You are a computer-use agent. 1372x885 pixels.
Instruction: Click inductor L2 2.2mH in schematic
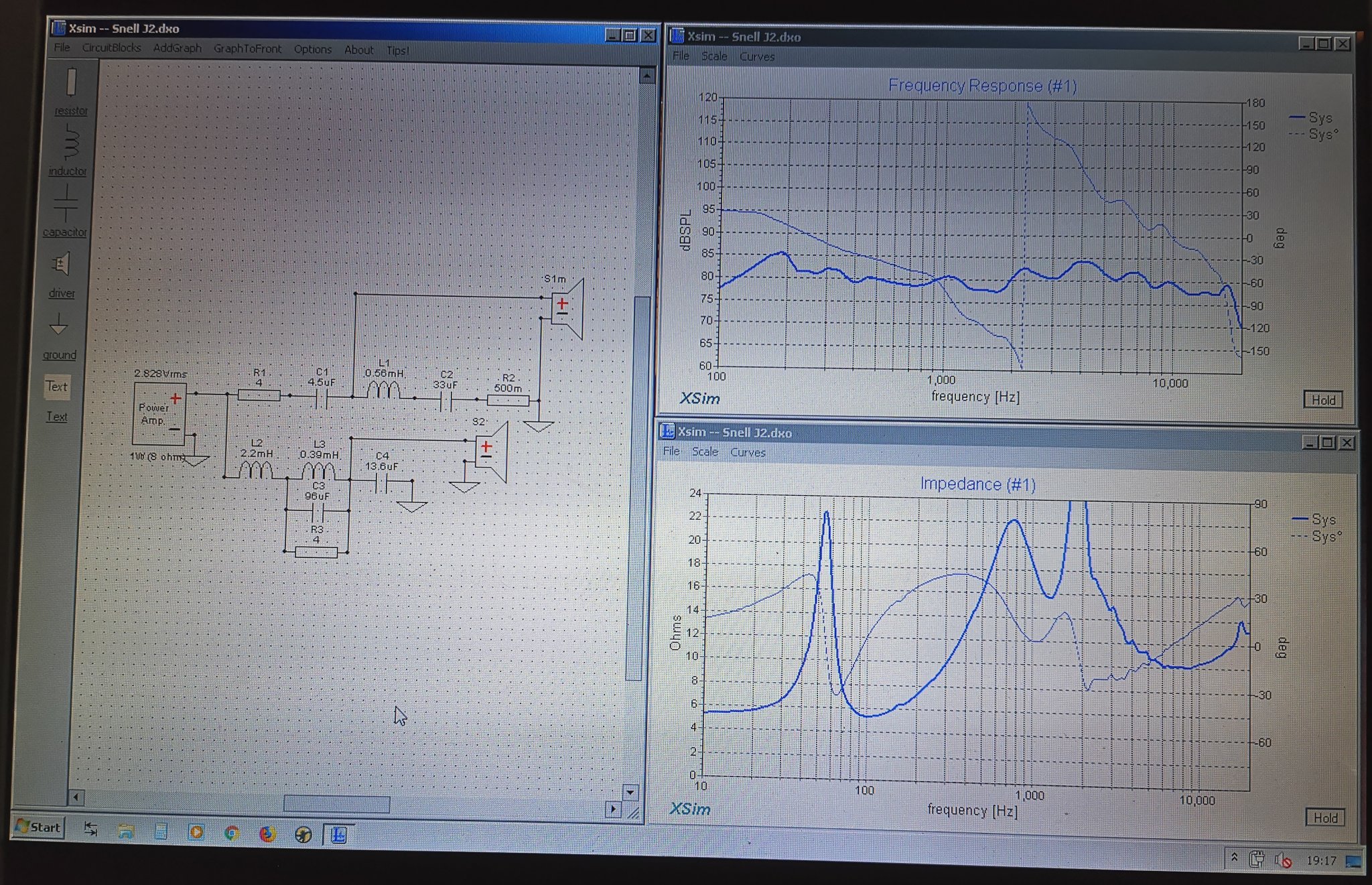tap(256, 468)
